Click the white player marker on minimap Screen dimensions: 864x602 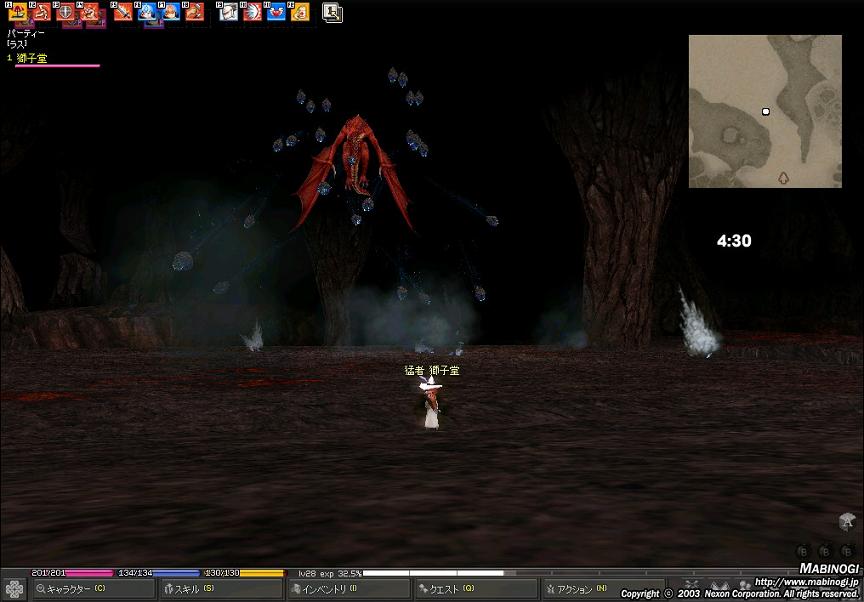pyautogui.click(x=765, y=112)
